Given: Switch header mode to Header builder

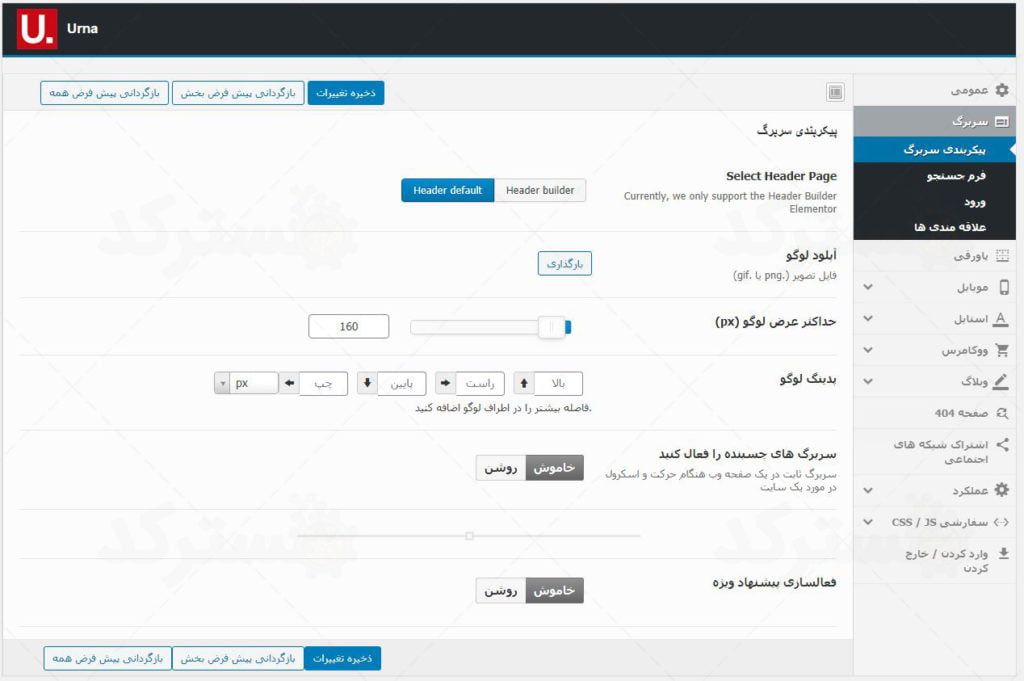Looking at the screenshot, I should (540, 190).
